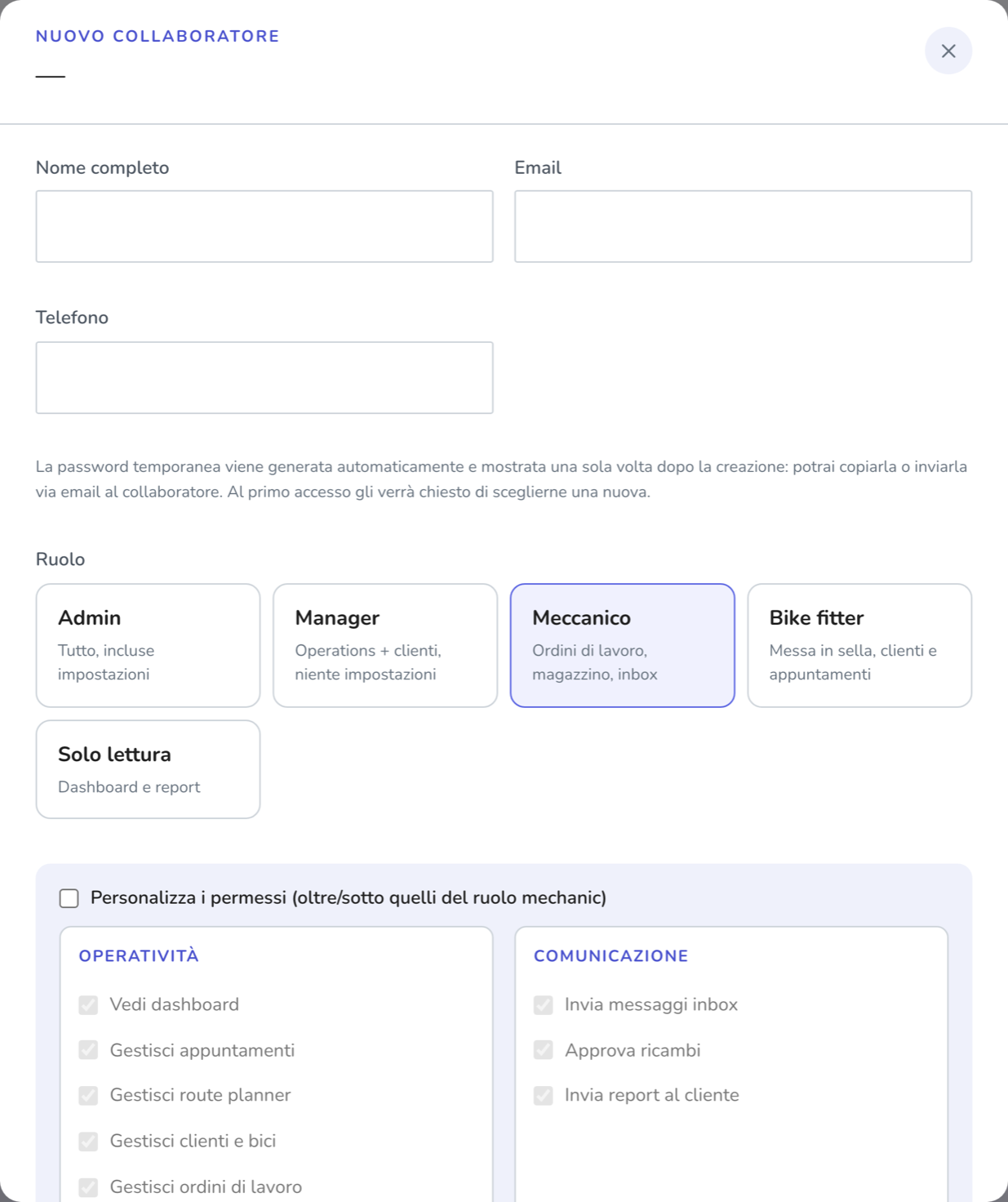
Task: Focus the Email text field
Action: tap(743, 226)
